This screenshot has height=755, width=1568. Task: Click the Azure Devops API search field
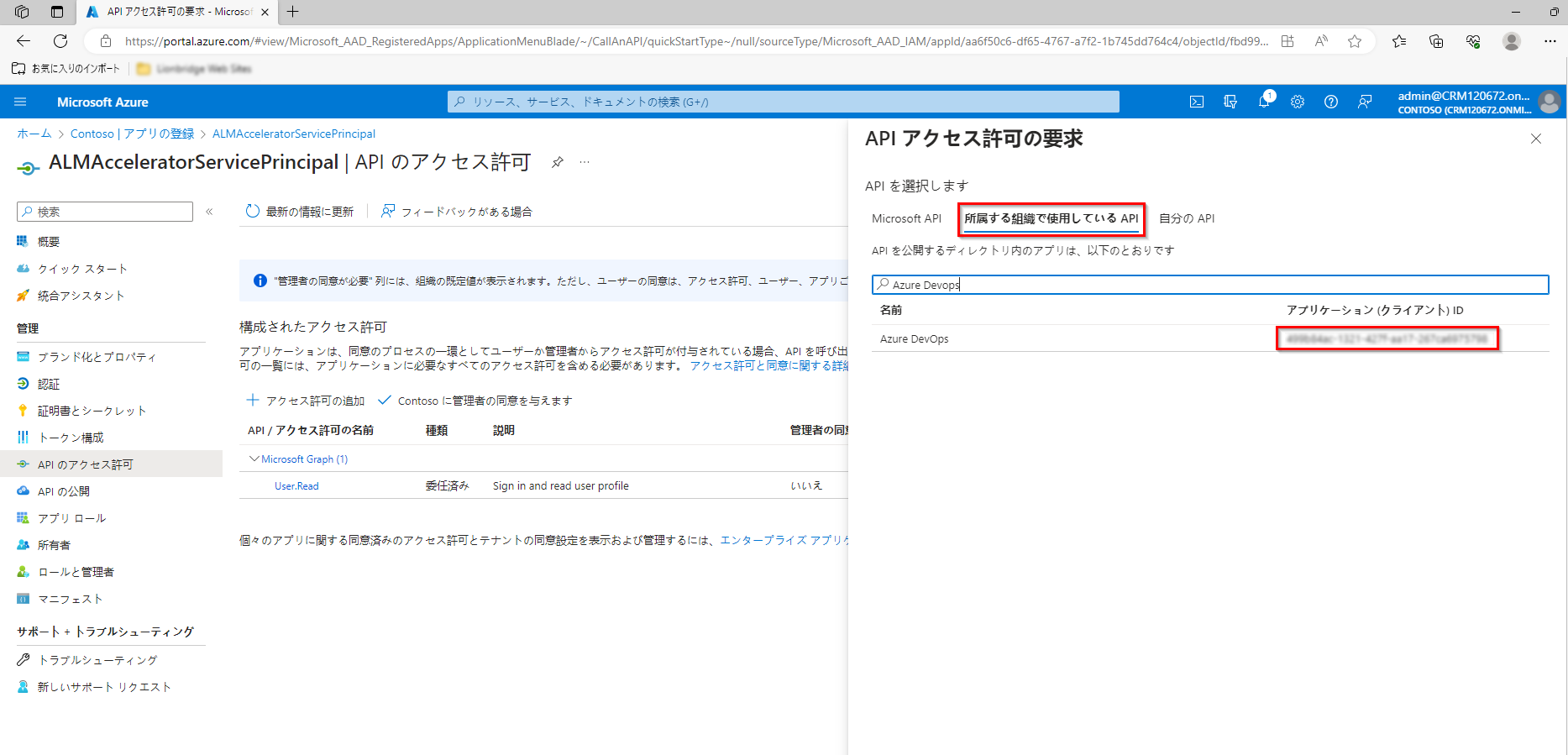point(1210,285)
